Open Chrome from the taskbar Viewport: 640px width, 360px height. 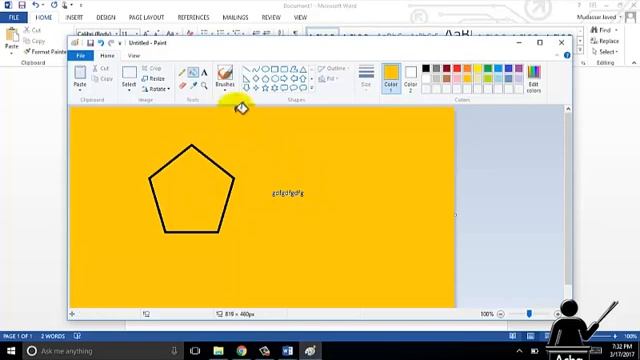[x=241, y=351]
